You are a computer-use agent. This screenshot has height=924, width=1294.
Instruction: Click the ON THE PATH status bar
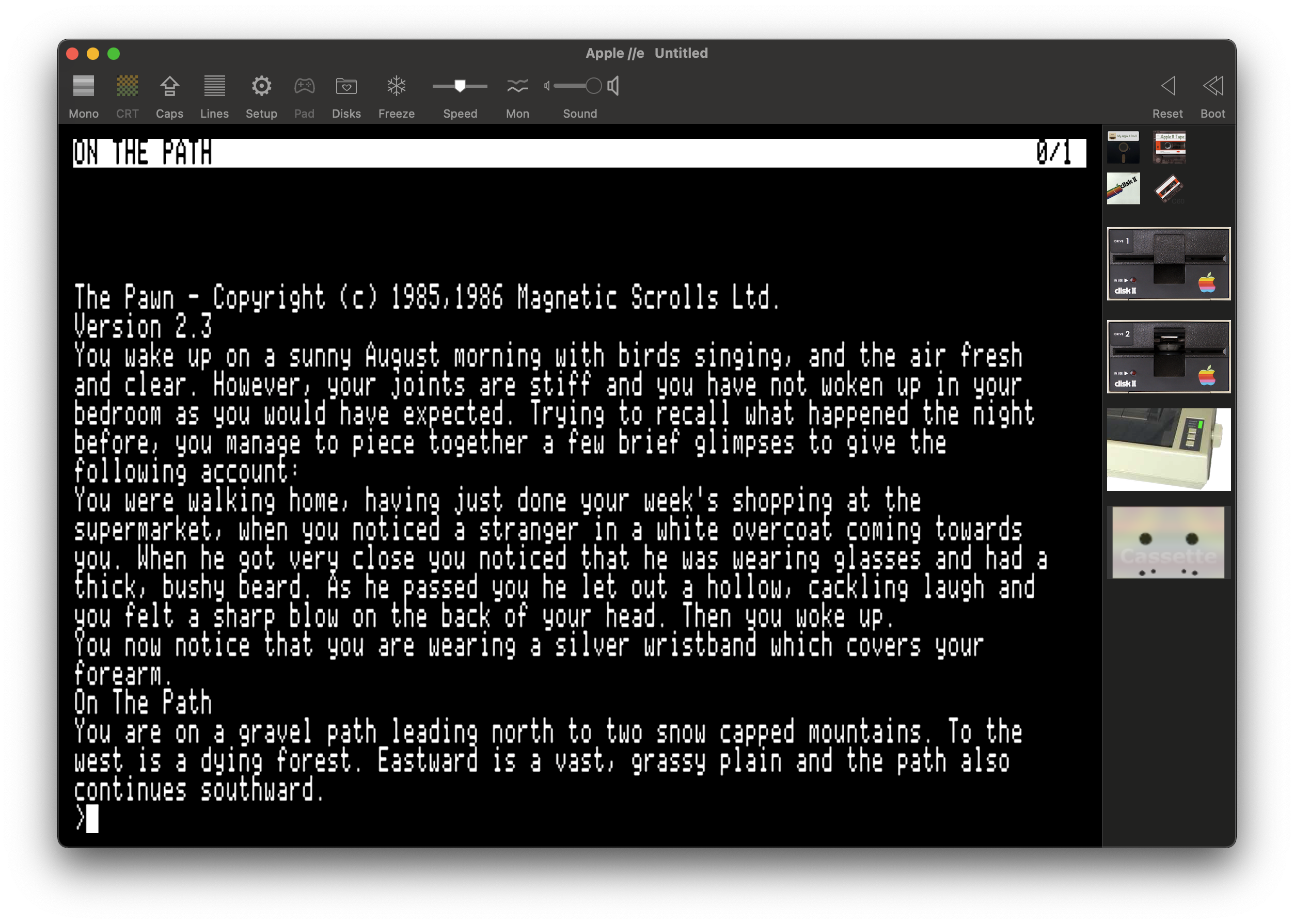tap(579, 153)
